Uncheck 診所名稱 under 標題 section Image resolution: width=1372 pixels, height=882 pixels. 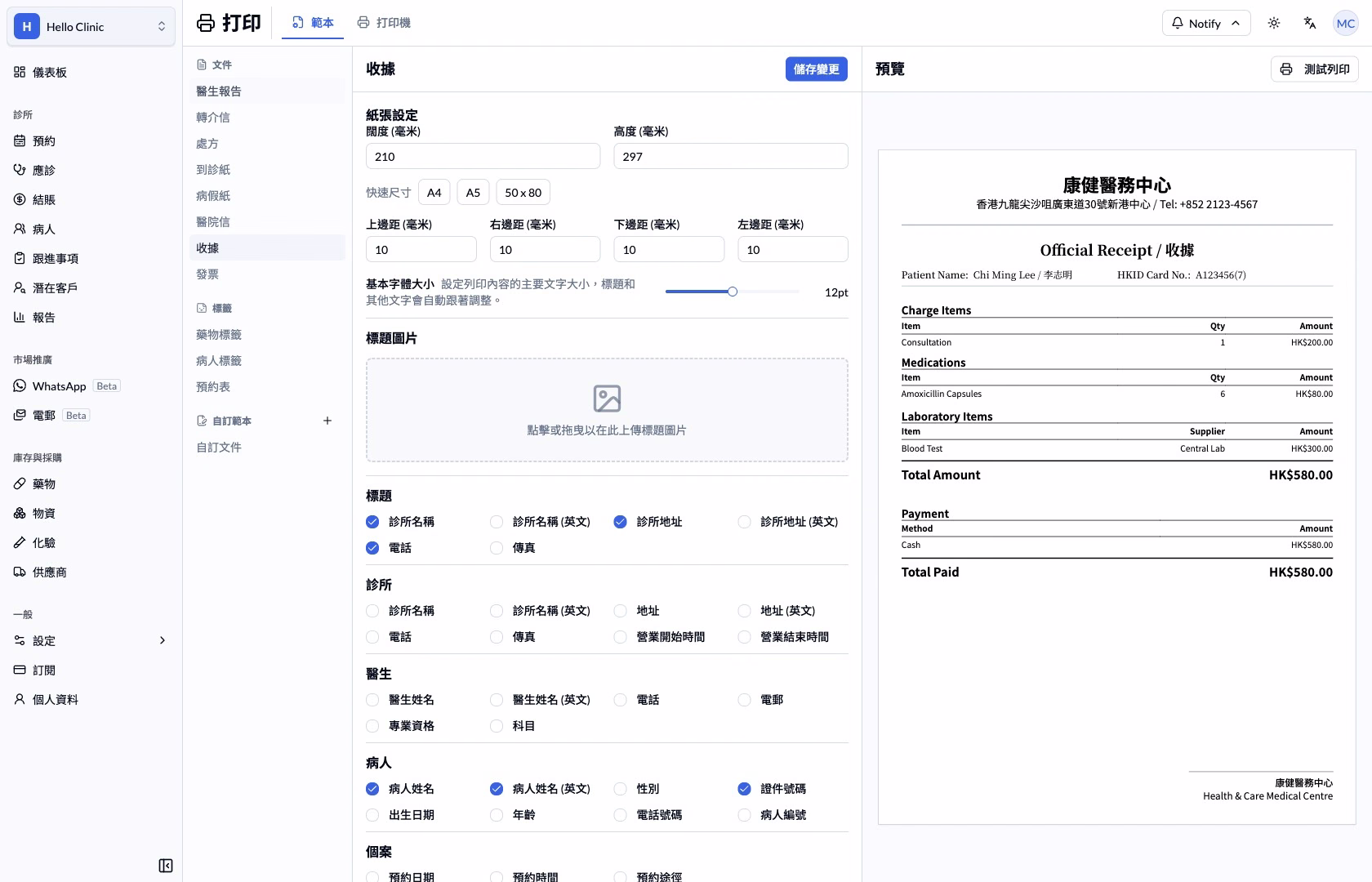372,521
